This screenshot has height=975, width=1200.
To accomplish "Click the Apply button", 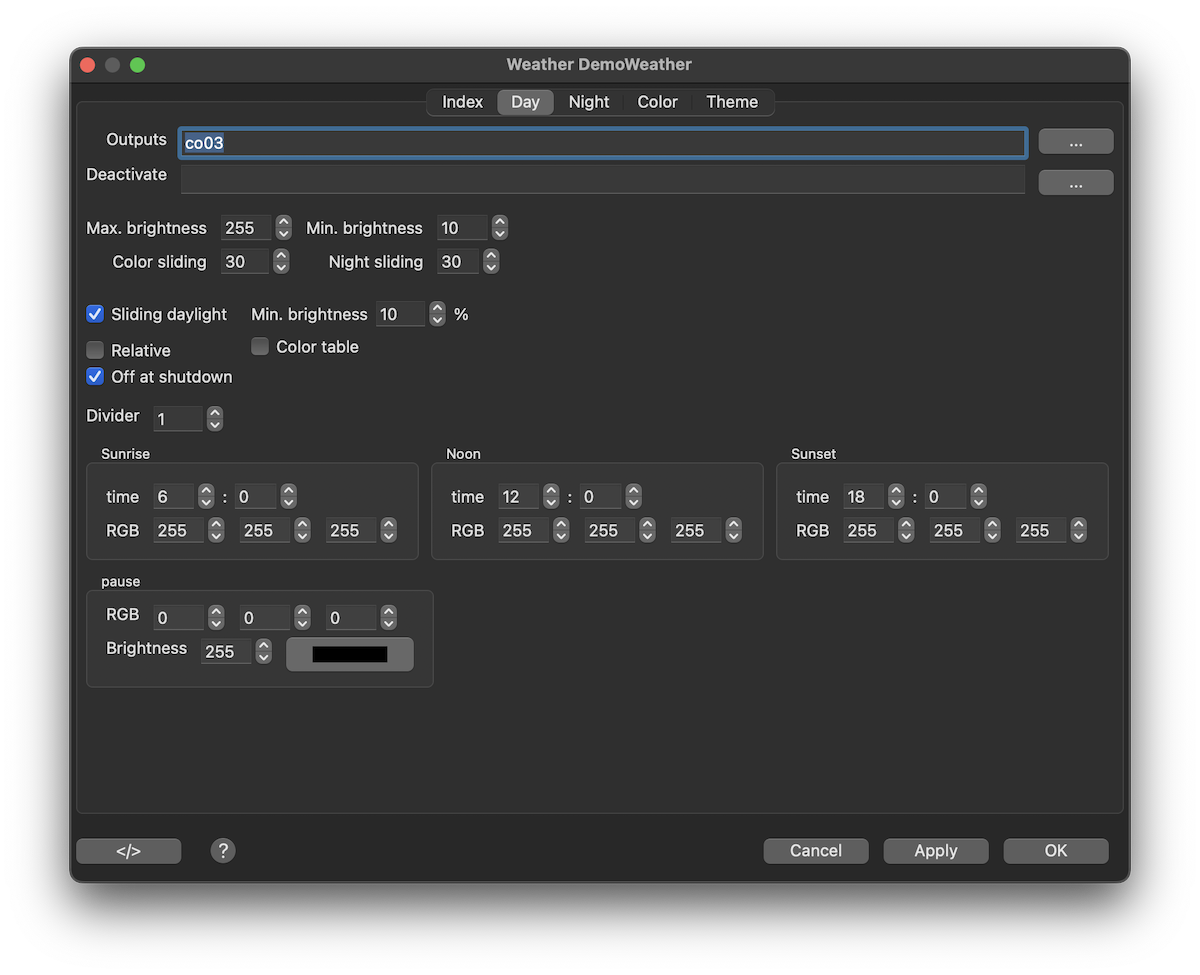I will pyautogui.click(x=935, y=851).
